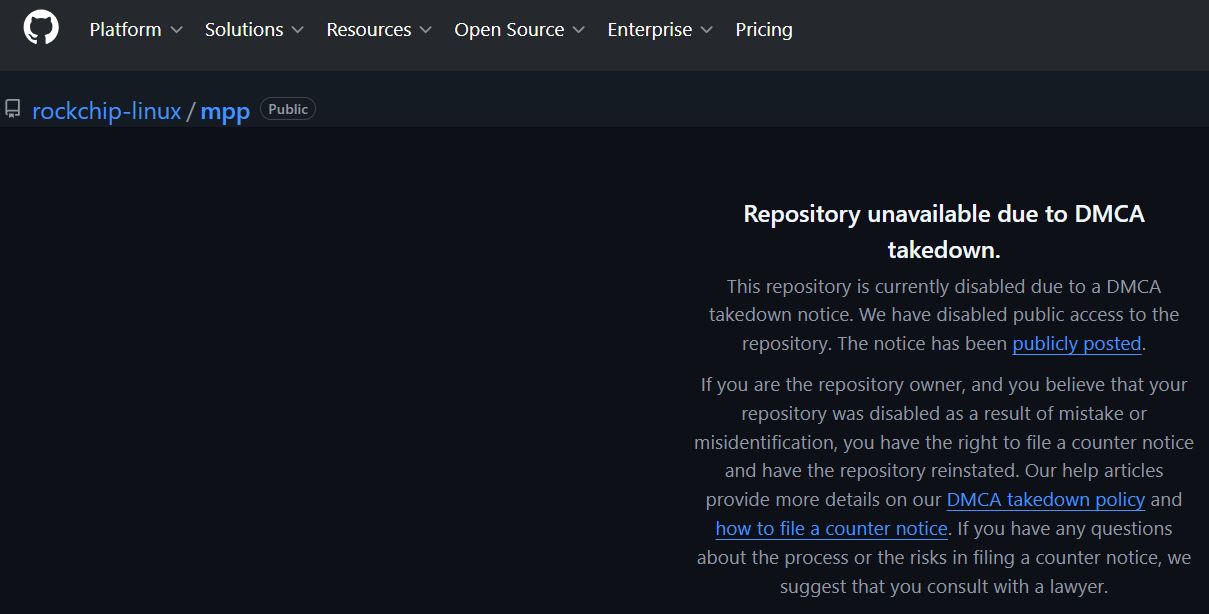Select the Solutions menu item
1209x614 pixels.
click(x=244, y=30)
